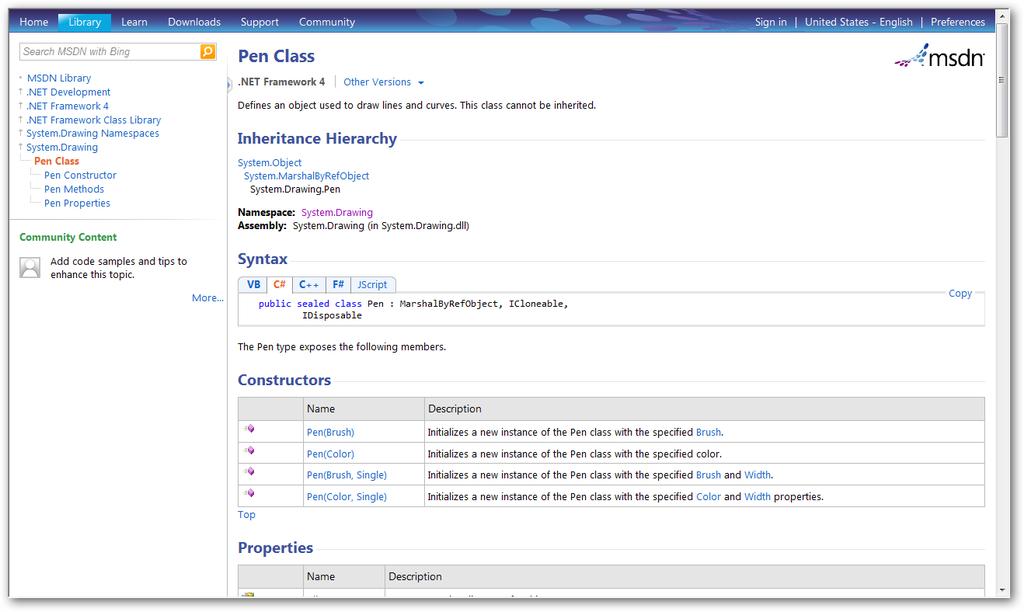Click the Bing search magnifier icon

coord(208,52)
